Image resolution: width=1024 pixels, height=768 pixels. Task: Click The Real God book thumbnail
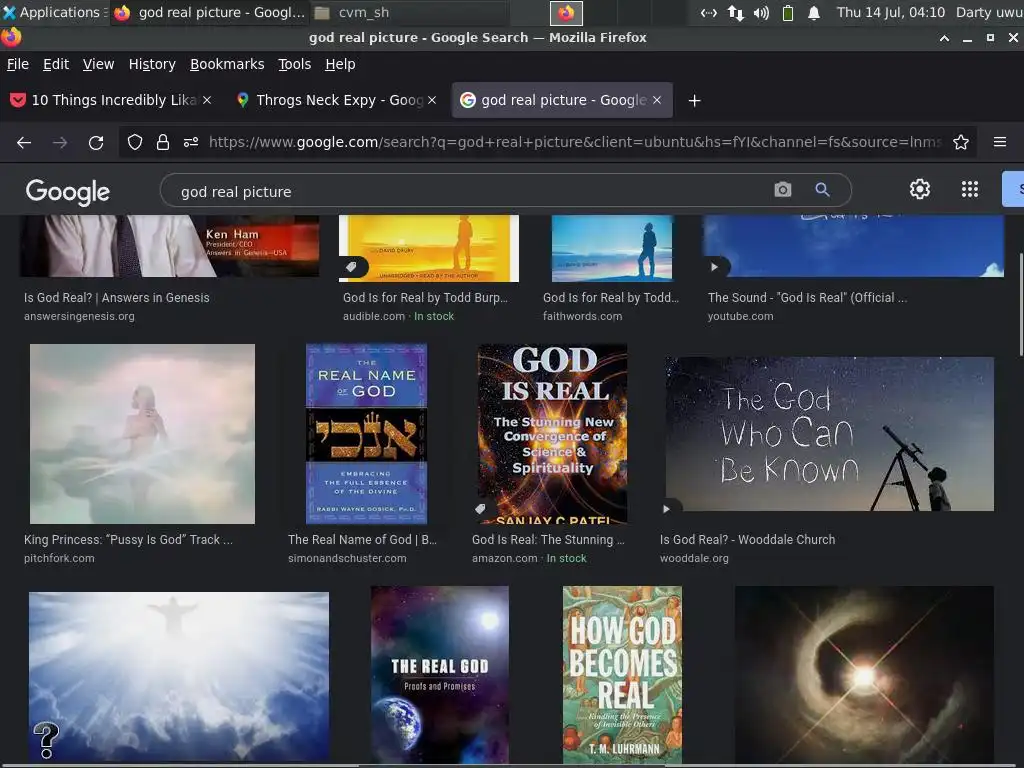click(440, 675)
